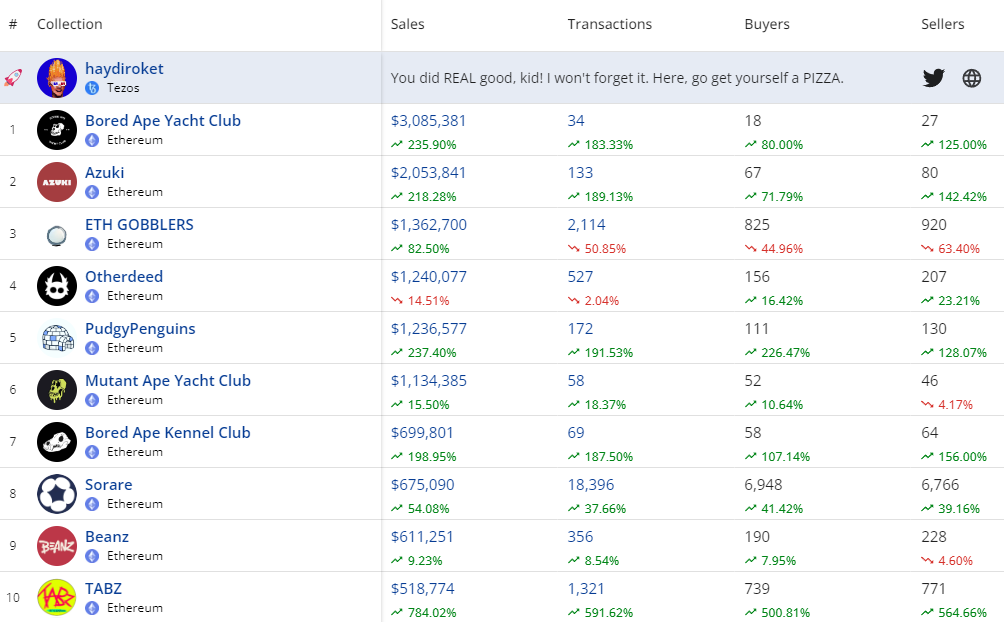Open the Mutant Ape Yacht Club link
The width and height of the screenshot is (1004, 622).
click(x=167, y=381)
